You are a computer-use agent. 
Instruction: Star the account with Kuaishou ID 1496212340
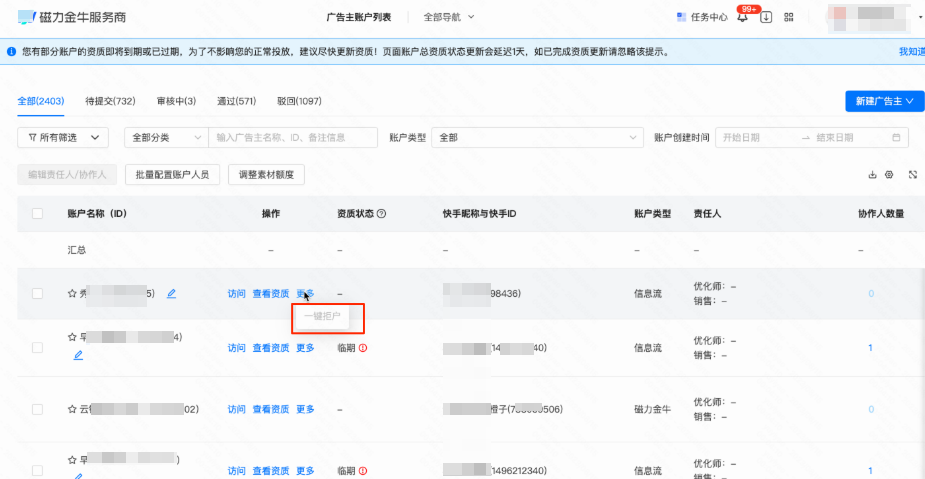point(73,459)
